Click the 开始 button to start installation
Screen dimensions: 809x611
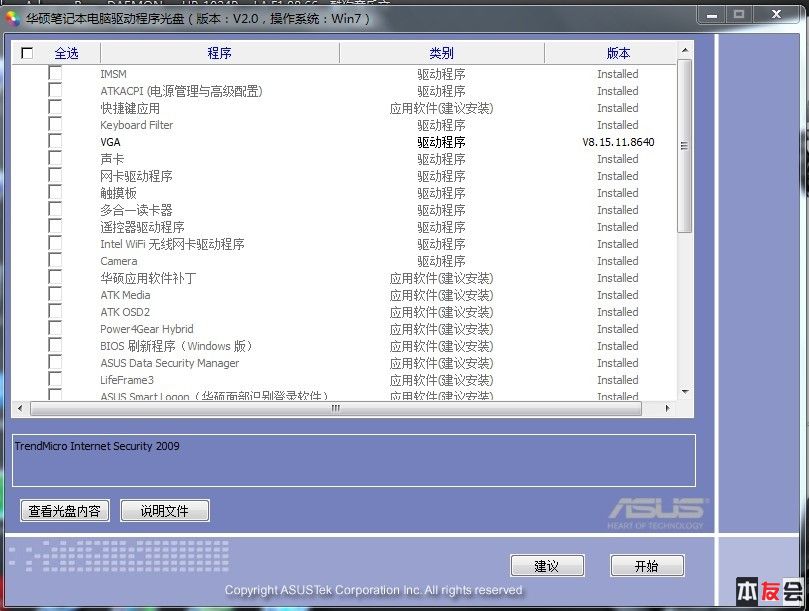tap(646, 565)
